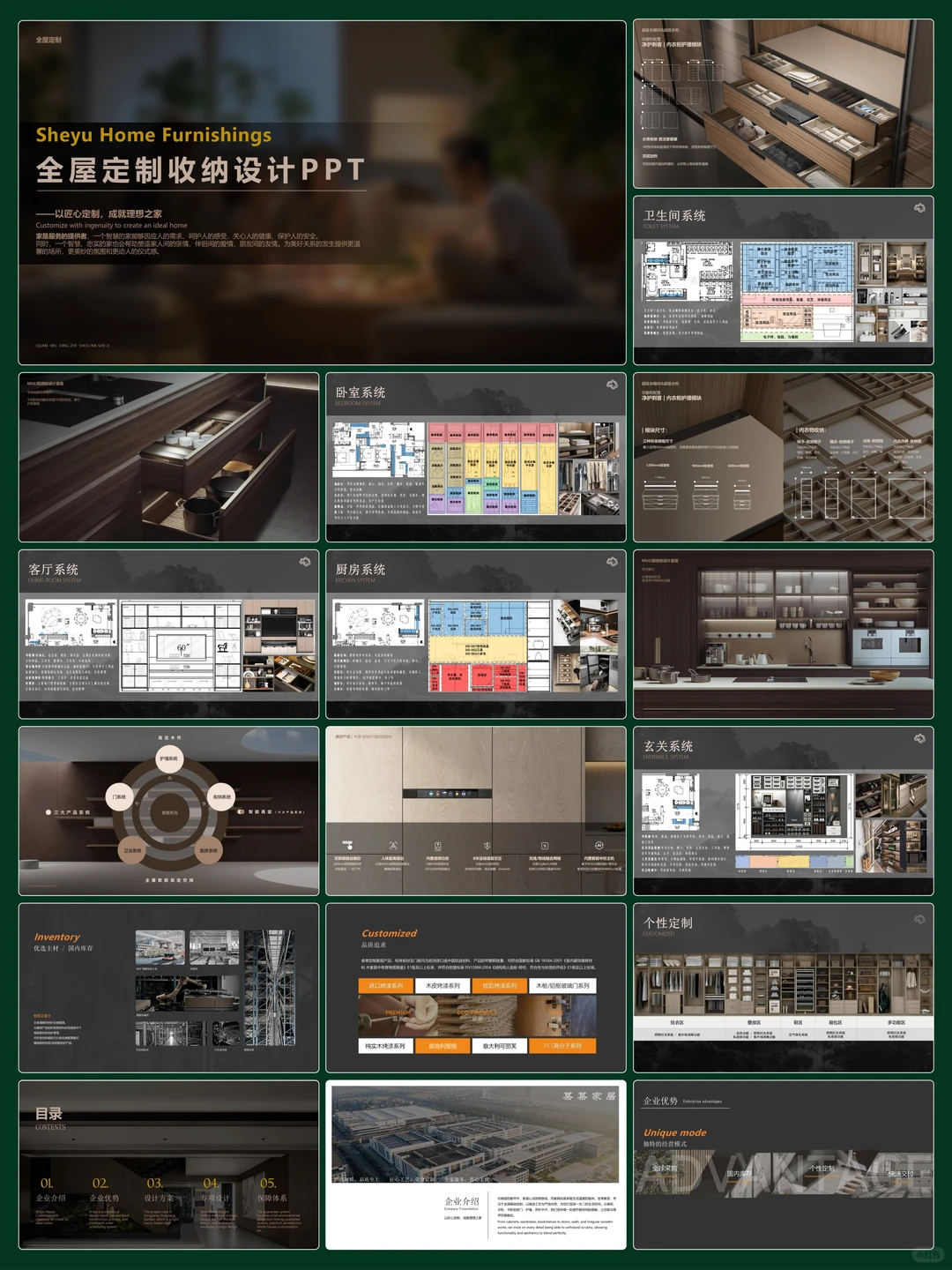
Task: Click the 三大产品系统 label
Action: [x=71, y=812]
